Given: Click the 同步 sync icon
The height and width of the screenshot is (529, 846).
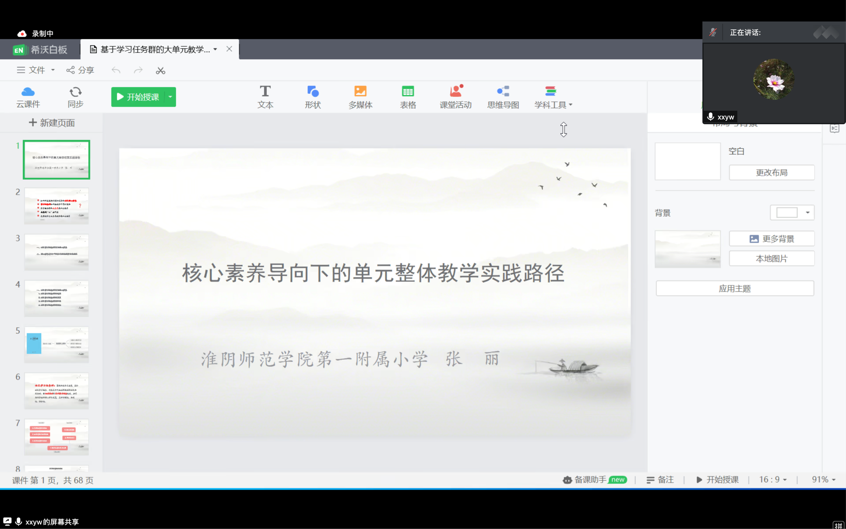Looking at the screenshot, I should [75, 96].
